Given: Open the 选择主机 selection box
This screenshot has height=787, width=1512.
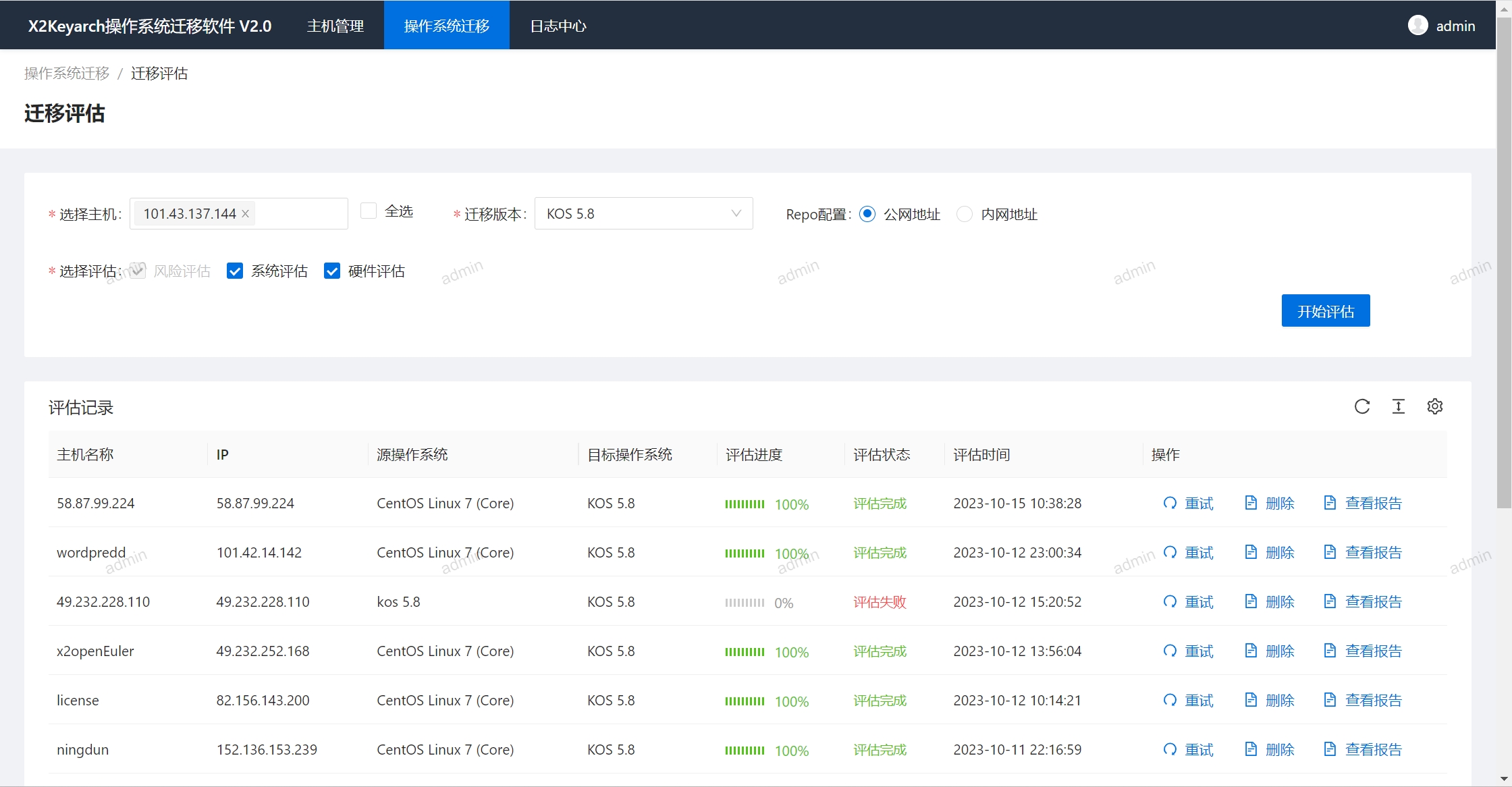Looking at the screenshot, I should [300, 214].
